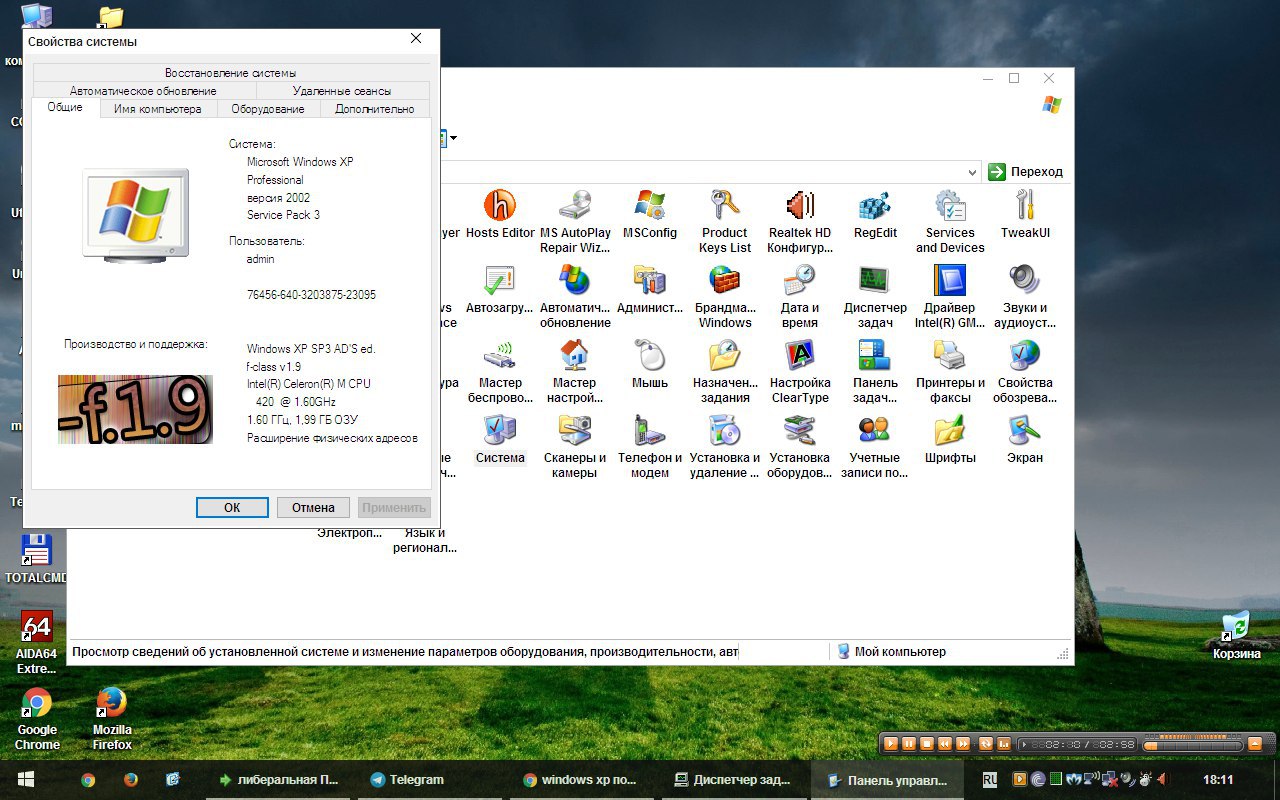
Task: Switch to Удаленные сеансы tab
Action: tap(342, 90)
